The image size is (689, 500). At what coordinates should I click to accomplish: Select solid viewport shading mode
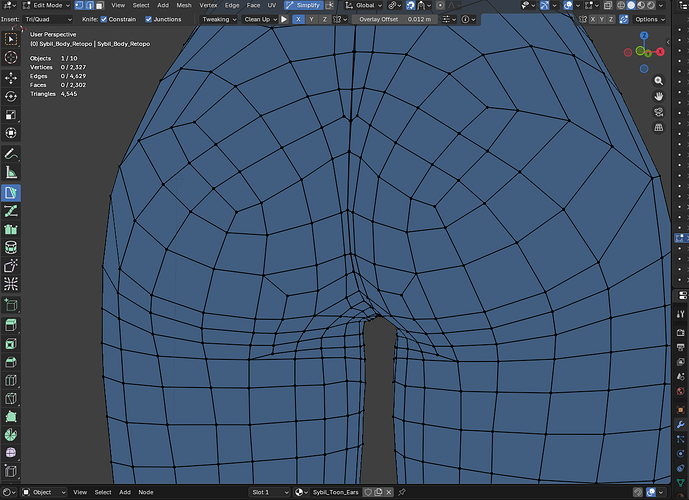[x=631, y=5]
